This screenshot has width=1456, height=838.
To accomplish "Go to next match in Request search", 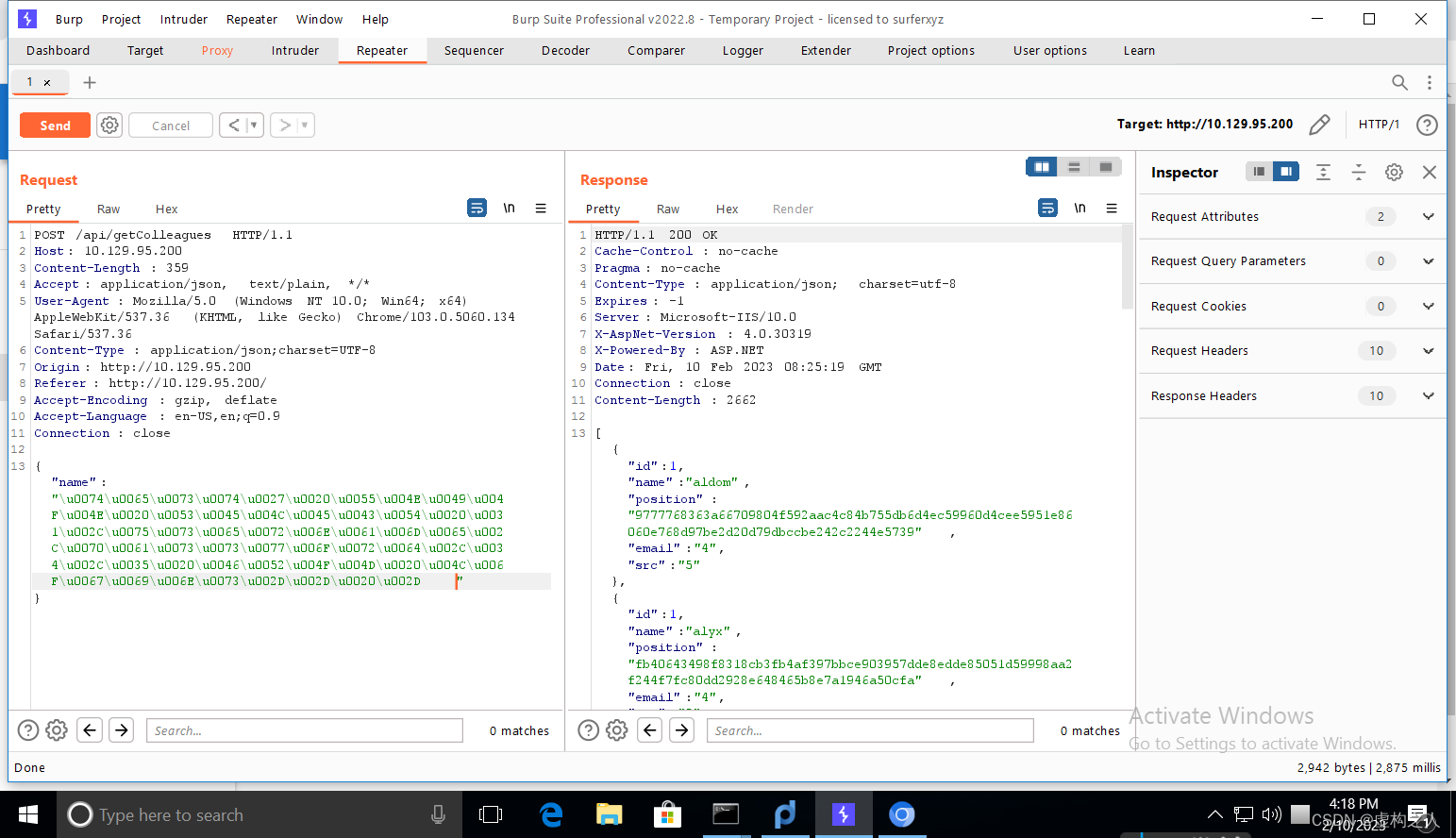I will tap(122, 730).
